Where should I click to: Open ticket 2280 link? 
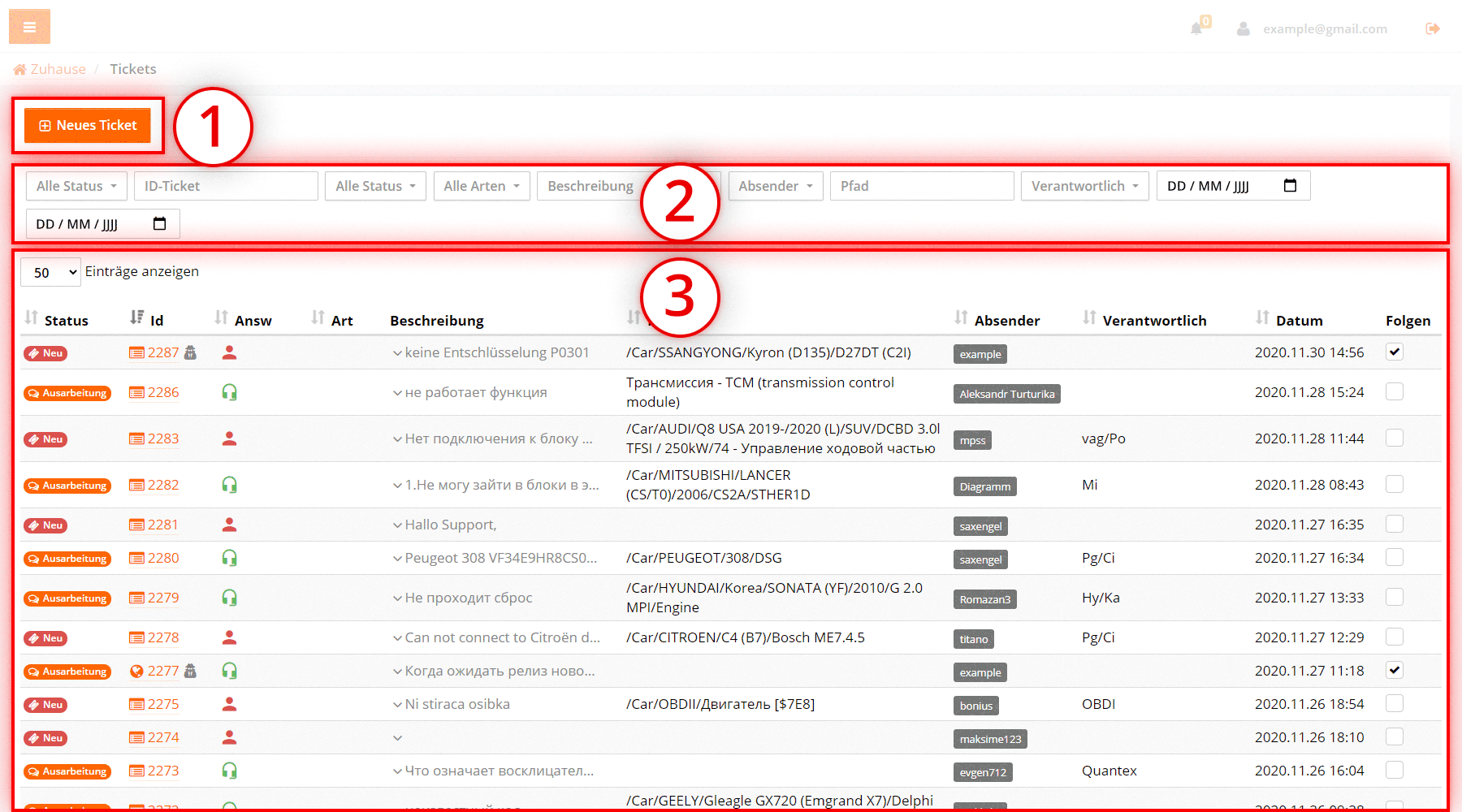tap(162, 558)
